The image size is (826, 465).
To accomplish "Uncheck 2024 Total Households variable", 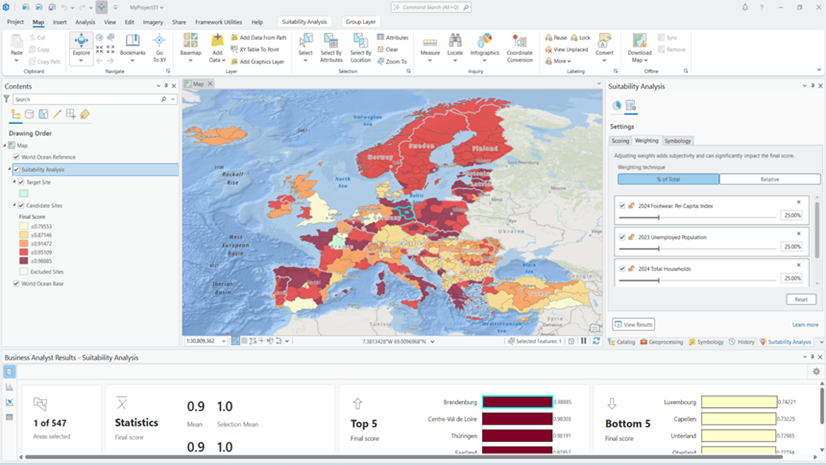I will coord(622,269).
